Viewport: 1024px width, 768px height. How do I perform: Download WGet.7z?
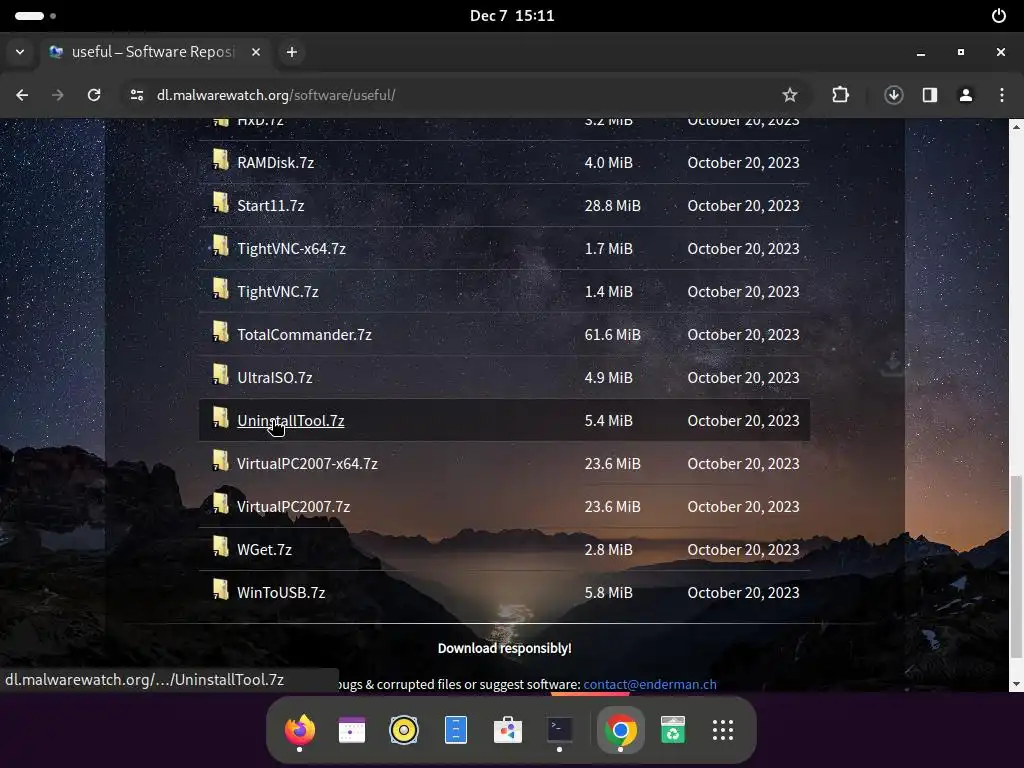pyautogui.click(x=264, y=550)
